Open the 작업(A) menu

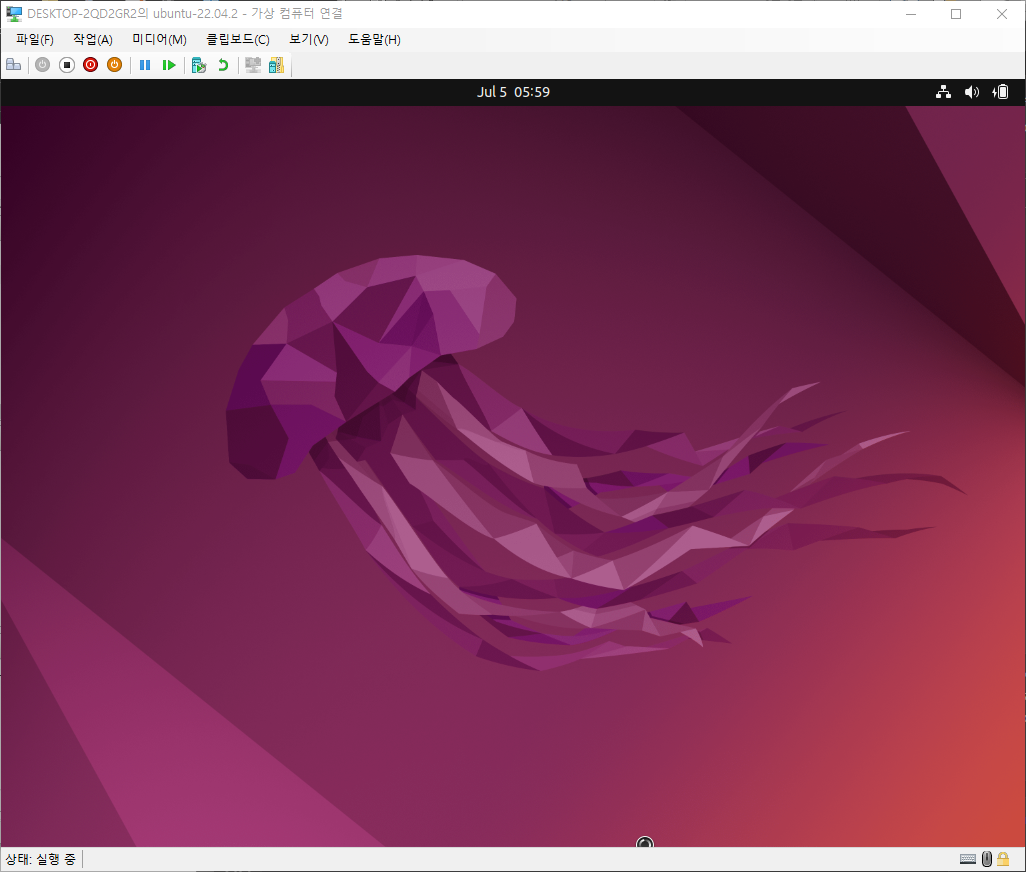pos(93,40)
